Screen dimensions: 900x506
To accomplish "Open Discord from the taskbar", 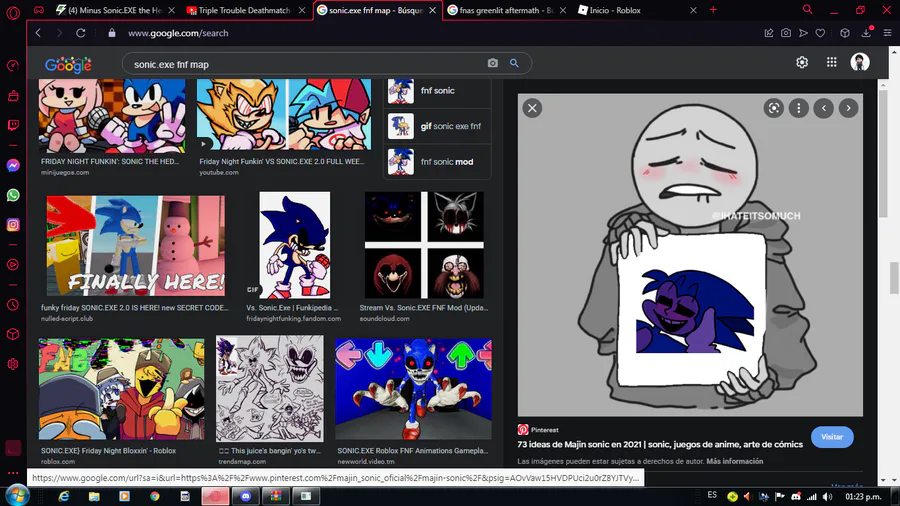I will click(246, 496).
